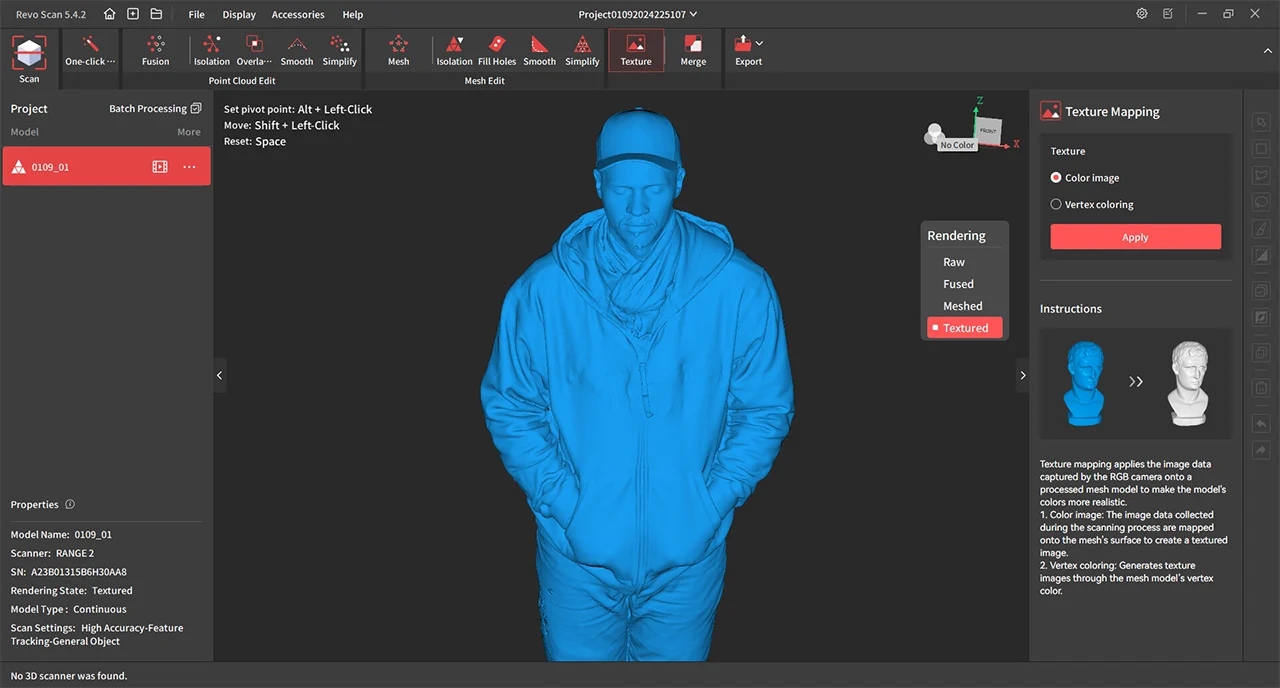Open the Merge tool

693,48
